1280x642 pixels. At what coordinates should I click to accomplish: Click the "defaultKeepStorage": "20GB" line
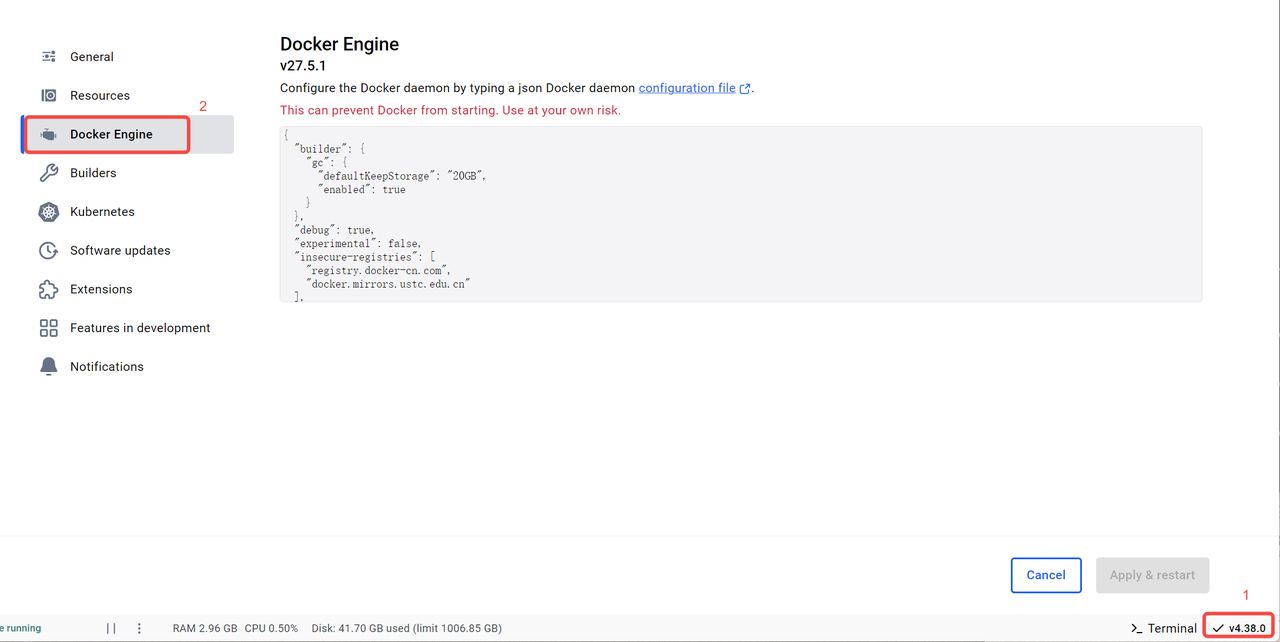[401, 176]
